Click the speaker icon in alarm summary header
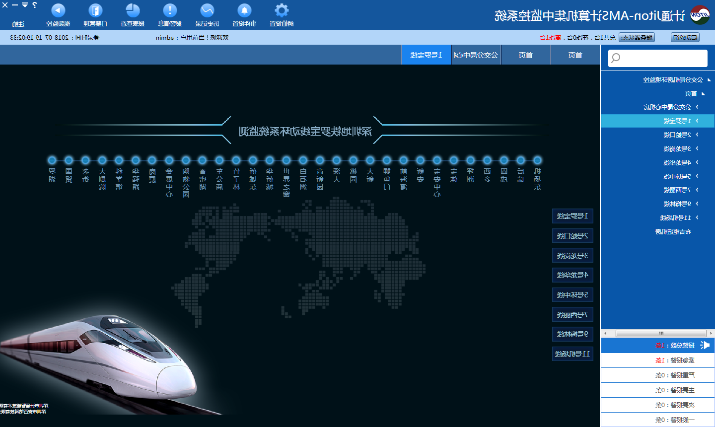Screen dimensions: 715x427 tap(704, 345)
